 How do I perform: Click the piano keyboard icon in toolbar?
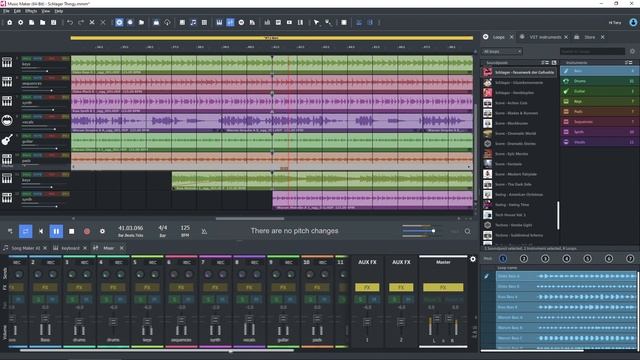coord(219,22)
